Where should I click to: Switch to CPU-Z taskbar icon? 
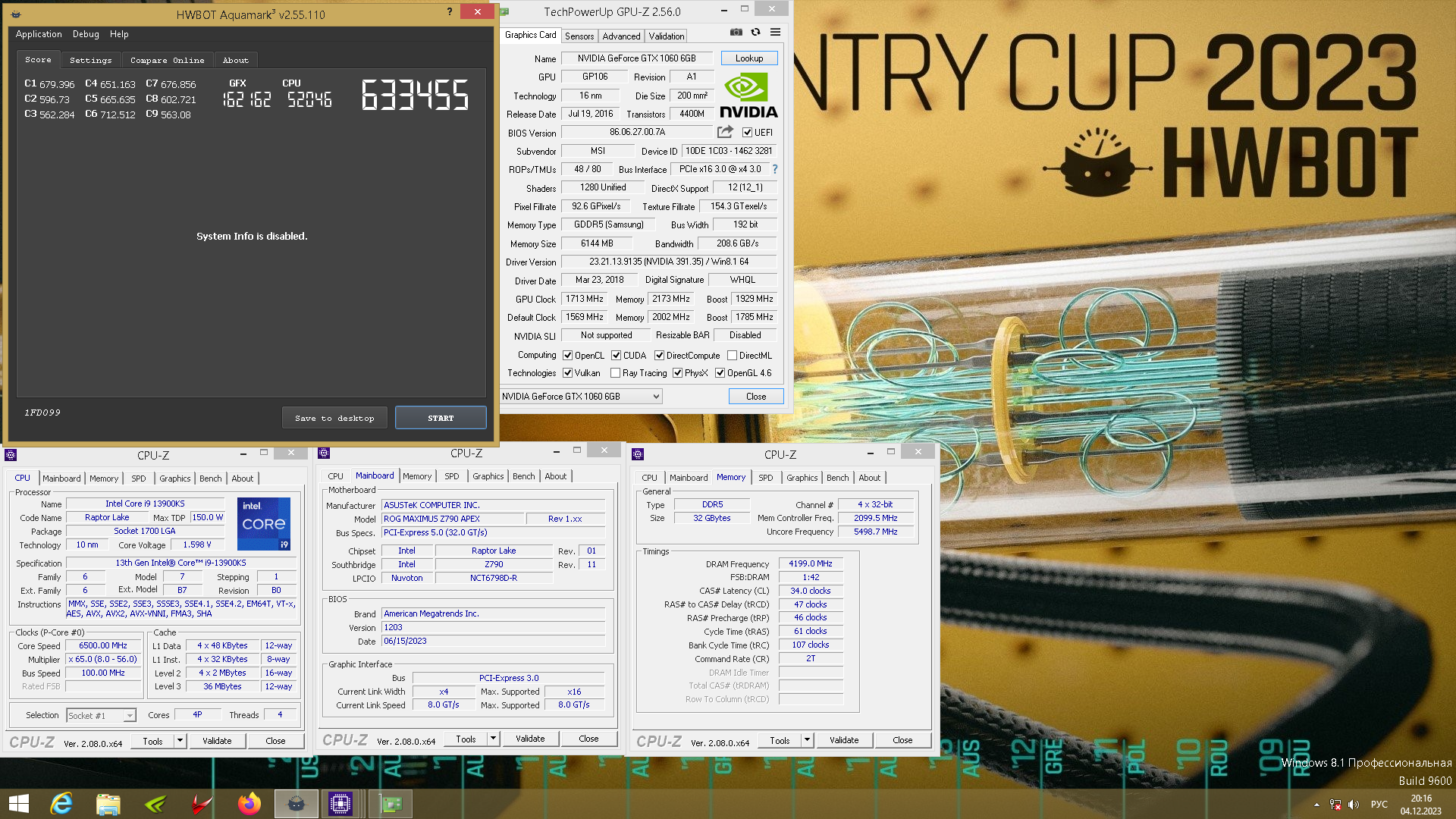340,804
